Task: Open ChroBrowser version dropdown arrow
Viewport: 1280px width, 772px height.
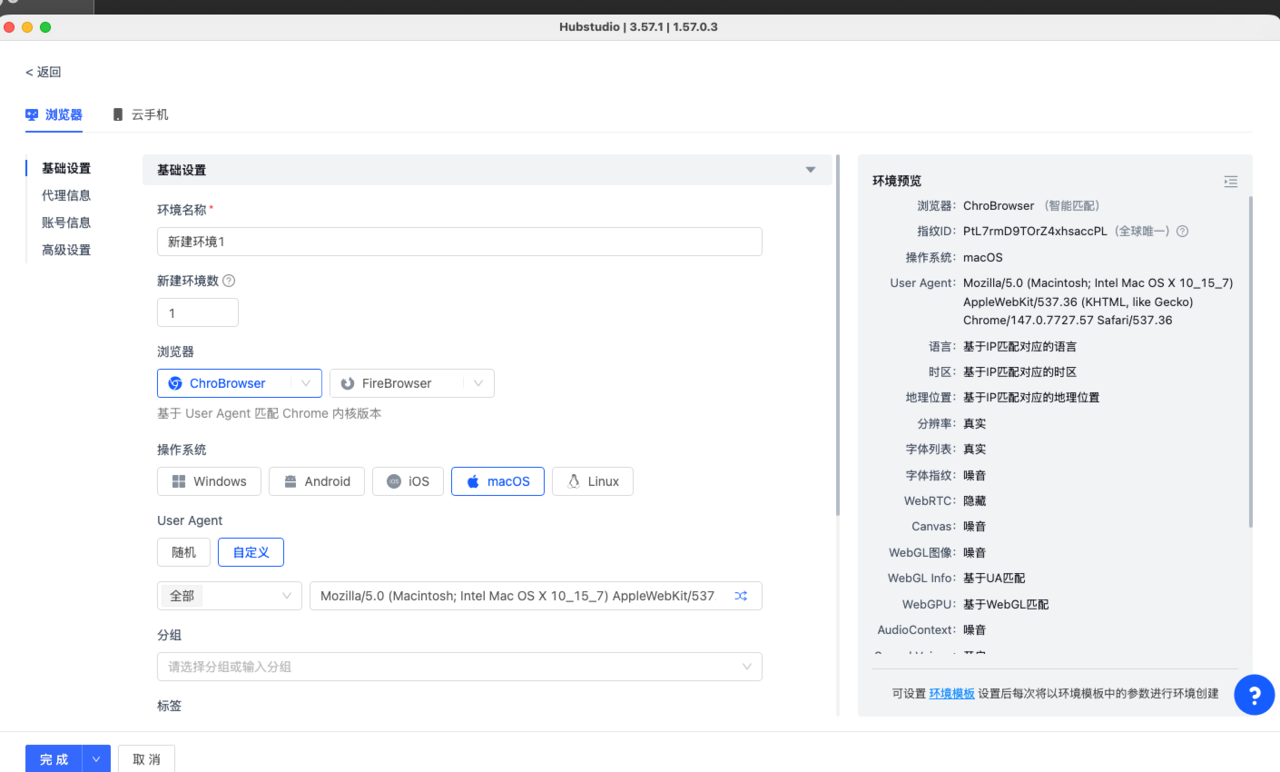Action: tap(306, 383)
